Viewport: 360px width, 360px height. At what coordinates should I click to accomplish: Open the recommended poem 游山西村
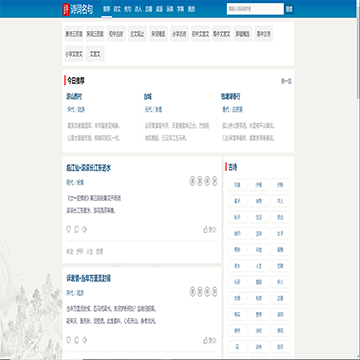pyautogui.click(x=74, y=97)
